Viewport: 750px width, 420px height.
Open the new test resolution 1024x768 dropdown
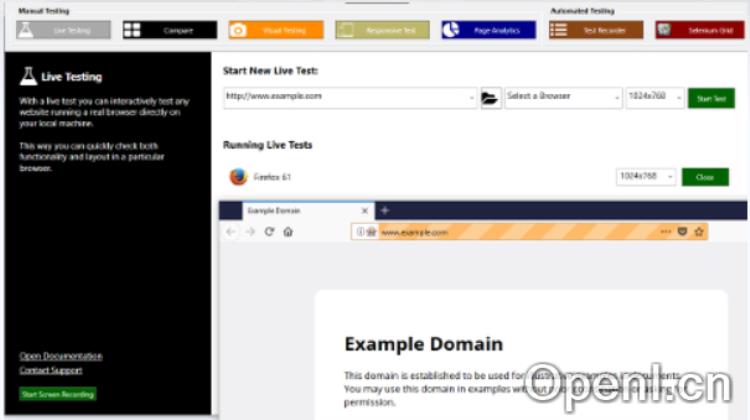pos(655,98)
